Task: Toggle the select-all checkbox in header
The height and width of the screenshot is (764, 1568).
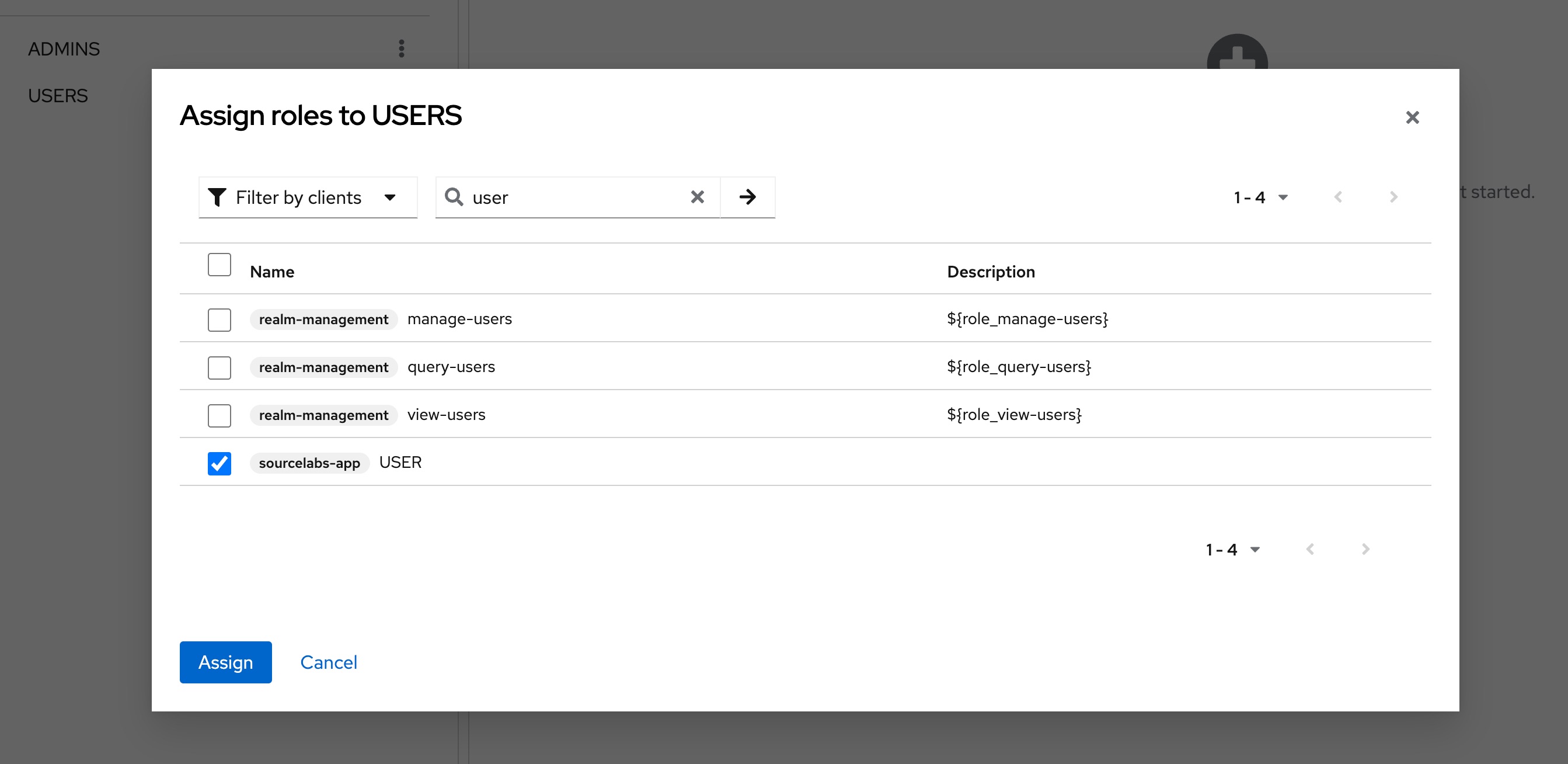Action: [219, 265]
